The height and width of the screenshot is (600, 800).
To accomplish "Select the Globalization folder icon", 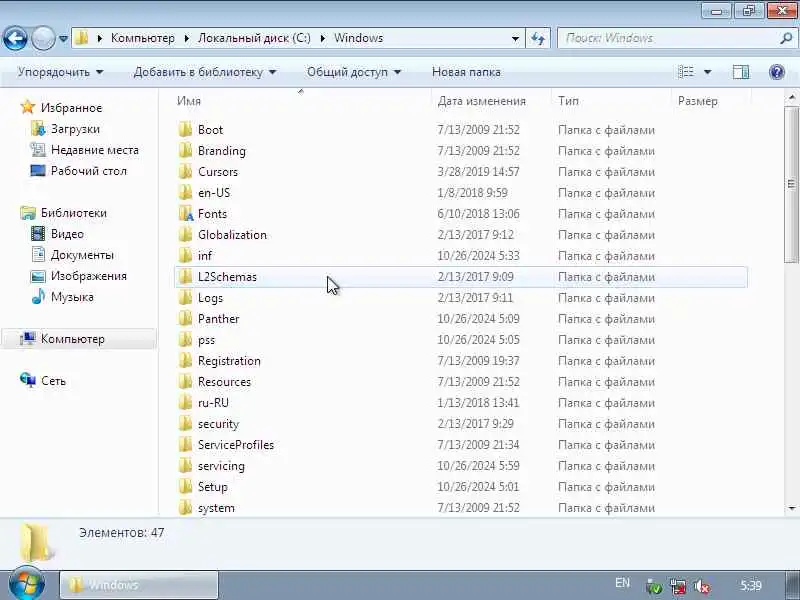I will click(x=185, y=235).
